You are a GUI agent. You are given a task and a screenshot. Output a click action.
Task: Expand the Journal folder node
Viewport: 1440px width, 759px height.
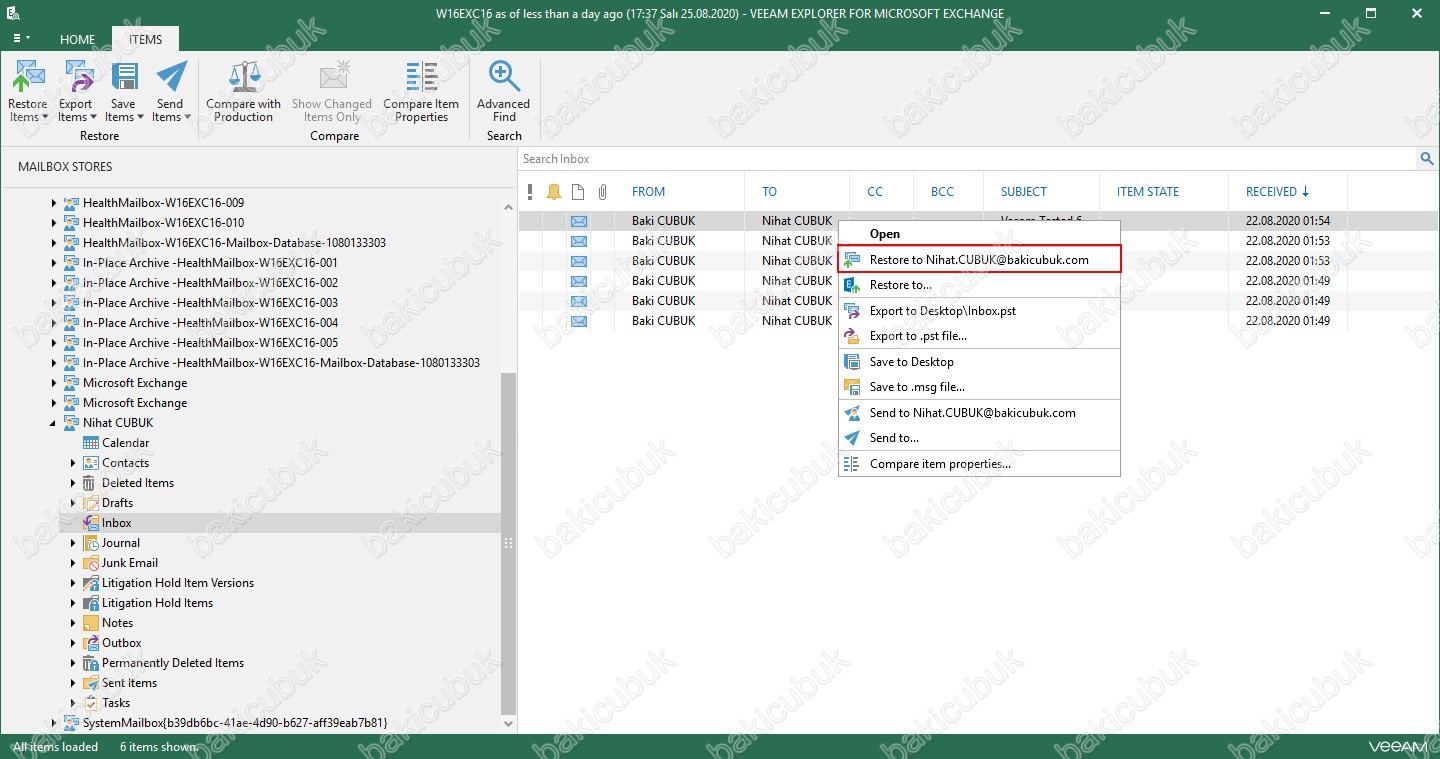(73, 543)
